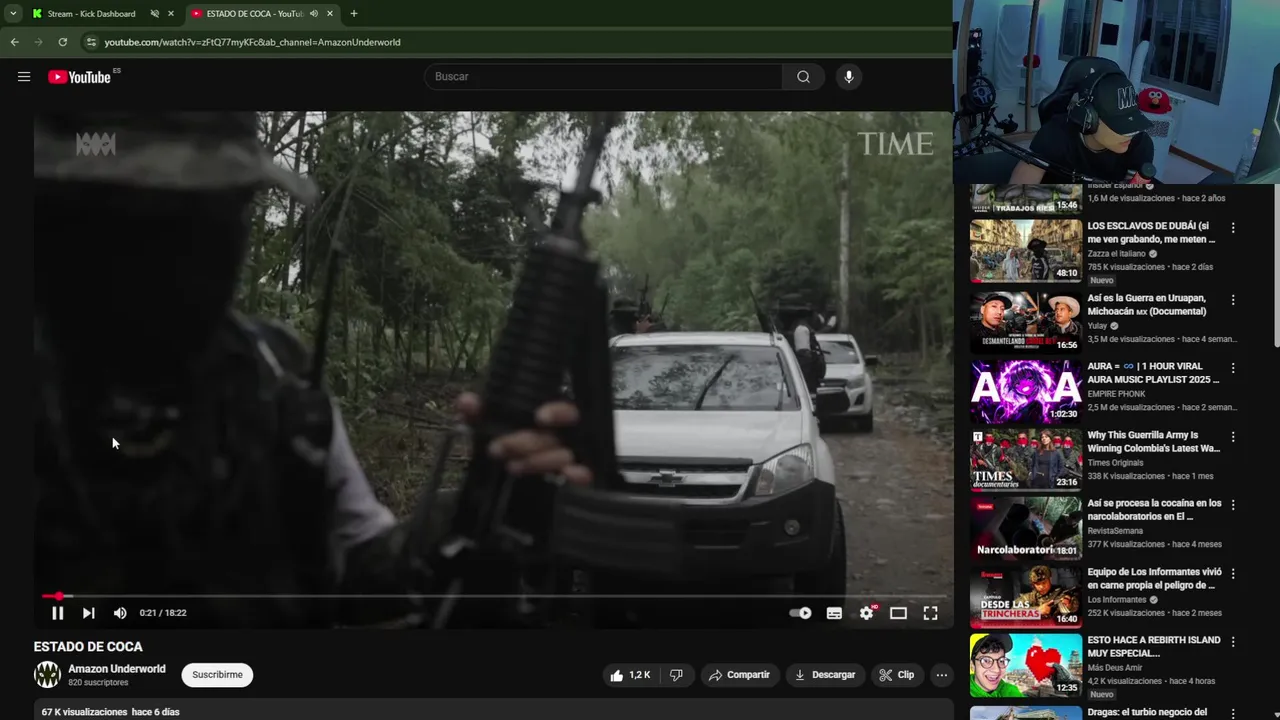Open the Más Deus Amir channel name
Viewport: 1280px width, 720px height.
coord(1121,668)
